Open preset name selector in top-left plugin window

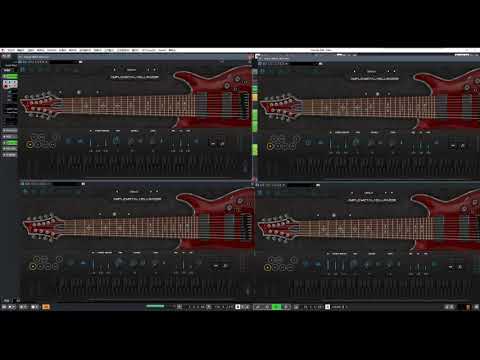coord(132,70)
